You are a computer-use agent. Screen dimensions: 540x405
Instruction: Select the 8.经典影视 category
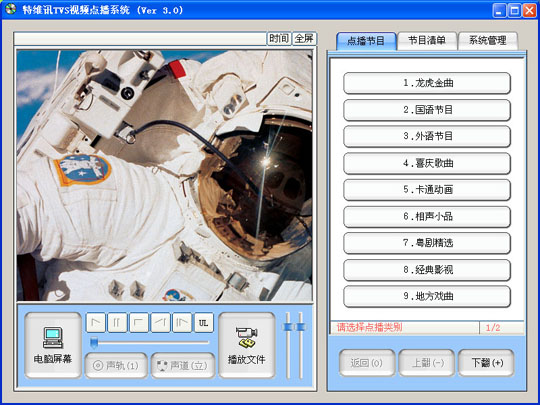click(x=427, y=270)
